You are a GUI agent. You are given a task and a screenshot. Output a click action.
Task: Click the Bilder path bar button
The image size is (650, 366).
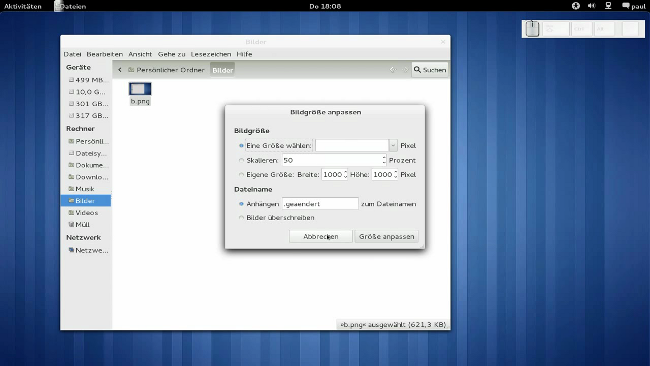point(223,70)
